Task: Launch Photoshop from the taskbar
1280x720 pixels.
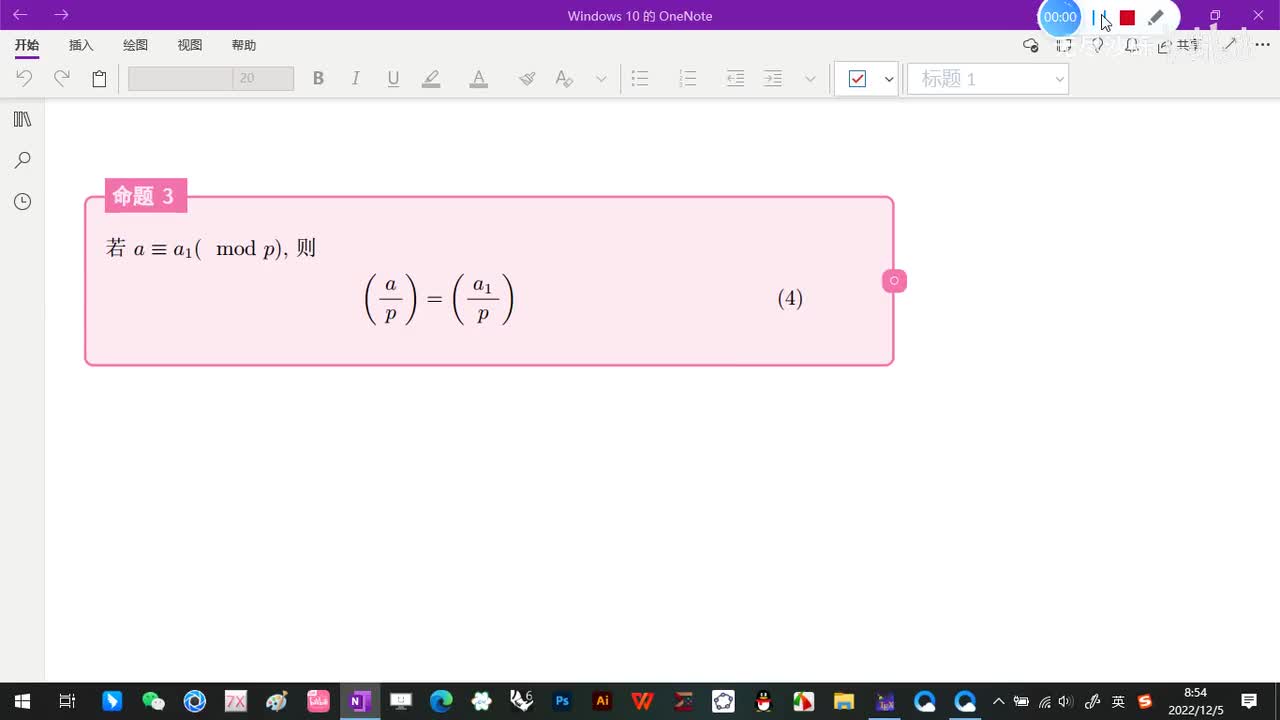Action: coord(562,701)
